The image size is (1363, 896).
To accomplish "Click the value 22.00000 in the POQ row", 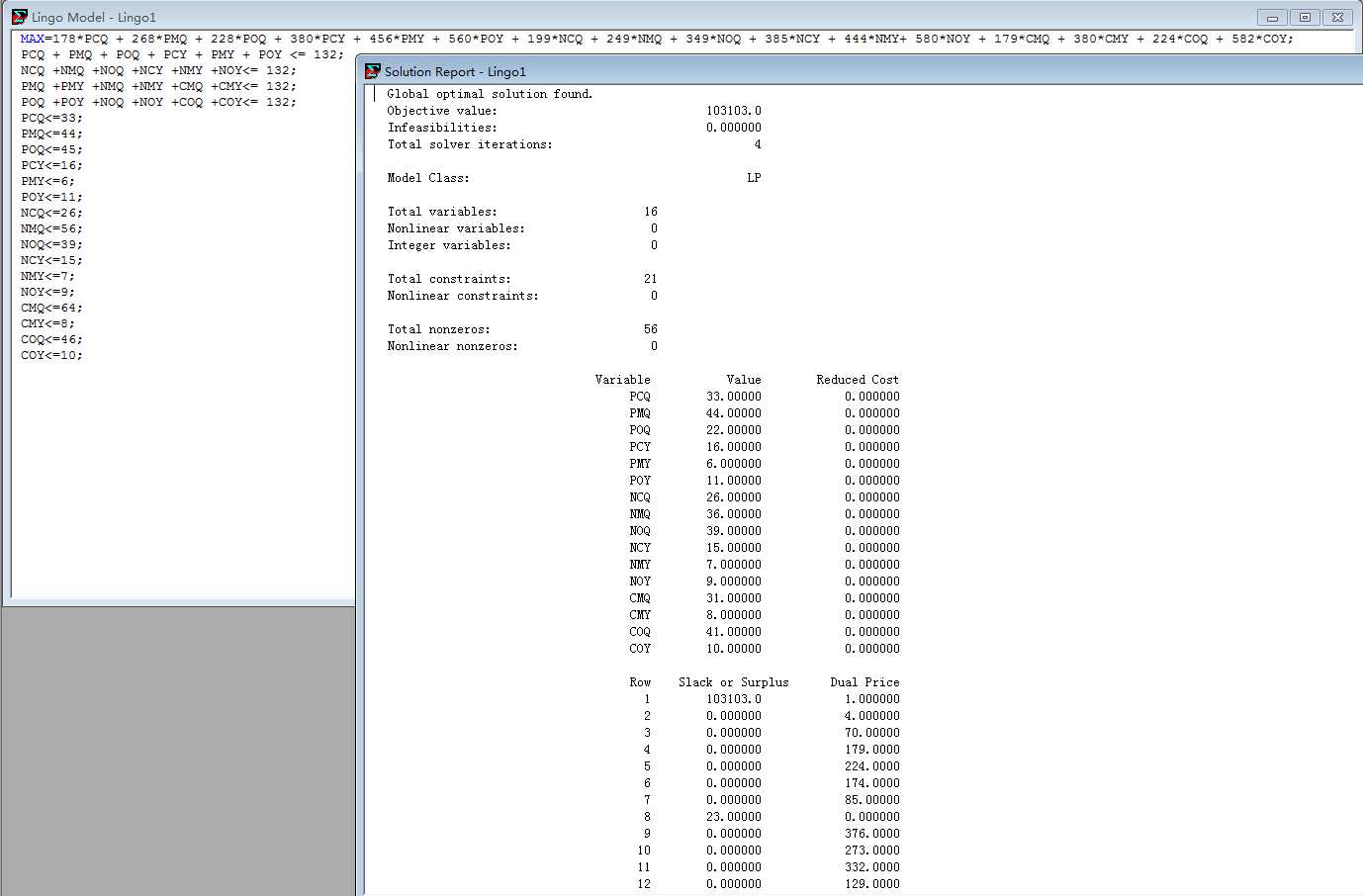I will point(734,430).
